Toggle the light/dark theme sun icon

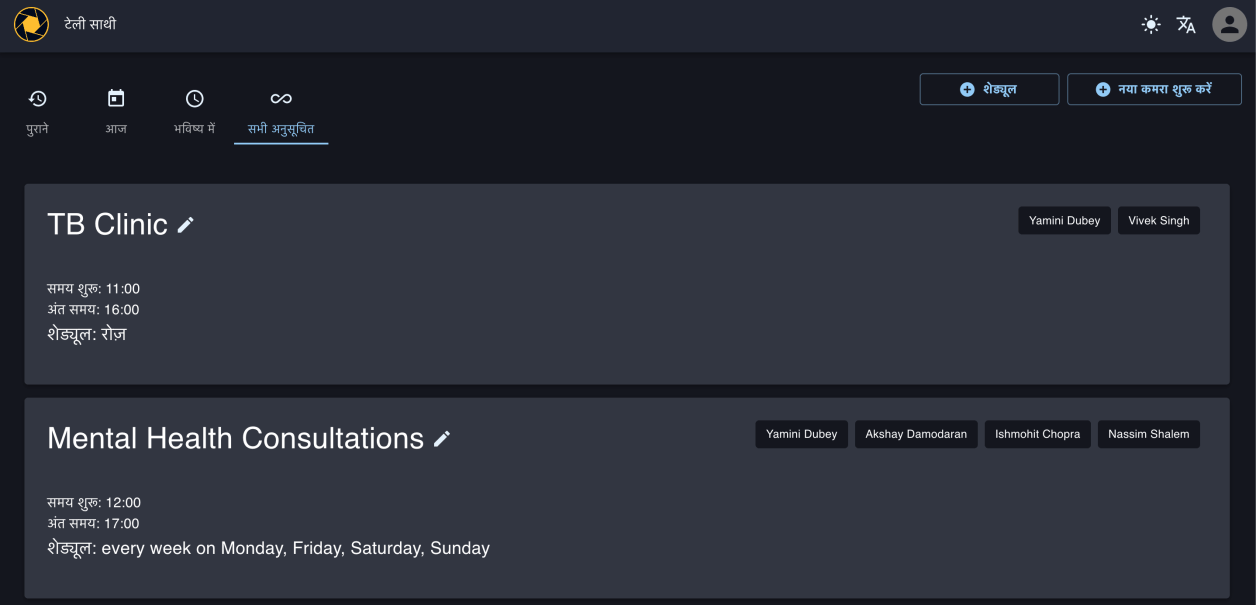[x=1151, y=25]
